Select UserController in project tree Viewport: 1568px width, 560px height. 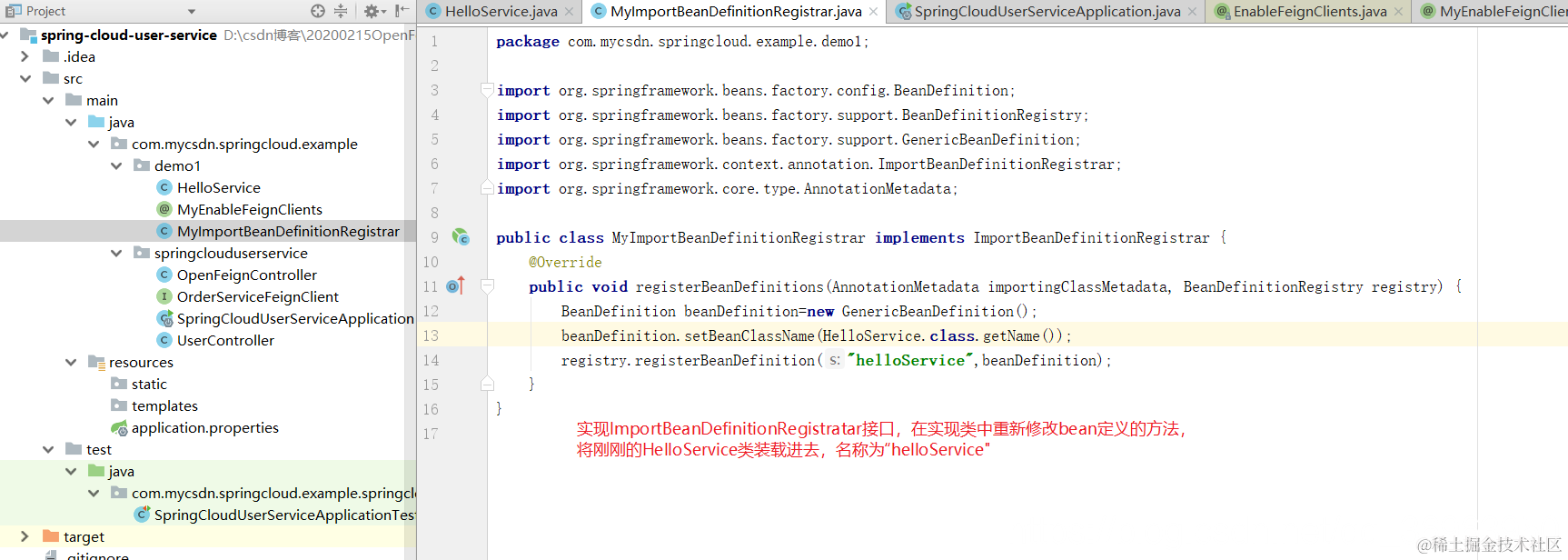pos(225,340)
